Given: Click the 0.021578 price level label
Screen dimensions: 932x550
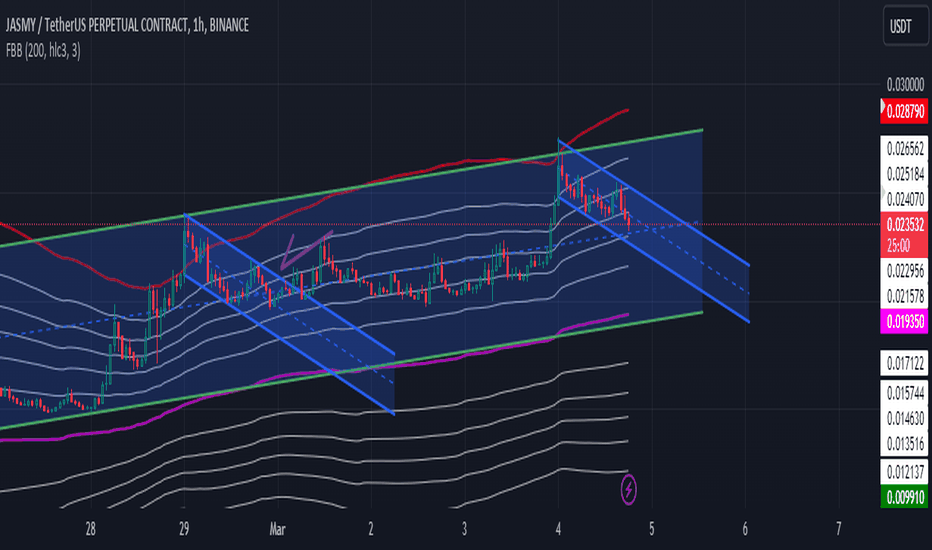Looking at the screenshot, I should point(904,296).
